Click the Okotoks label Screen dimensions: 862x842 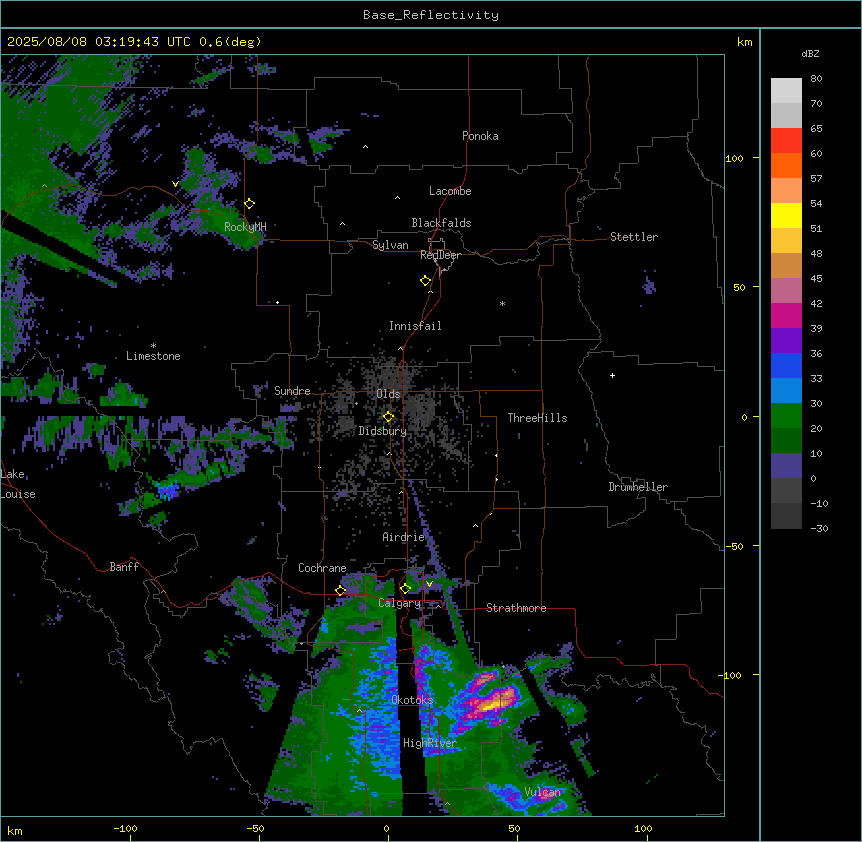pyautogui.click(x=412, y=700)
